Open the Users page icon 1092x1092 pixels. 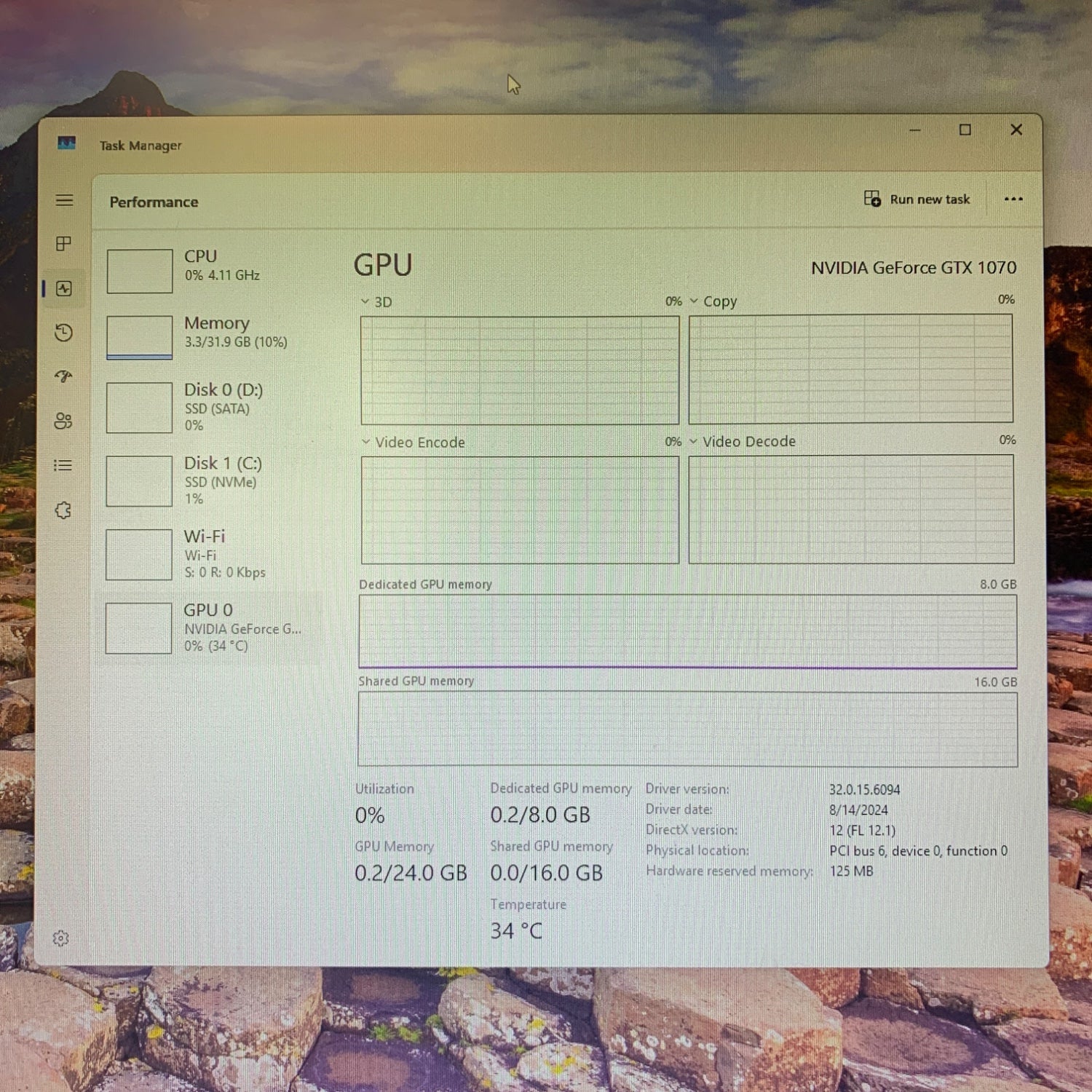(63, 421)
